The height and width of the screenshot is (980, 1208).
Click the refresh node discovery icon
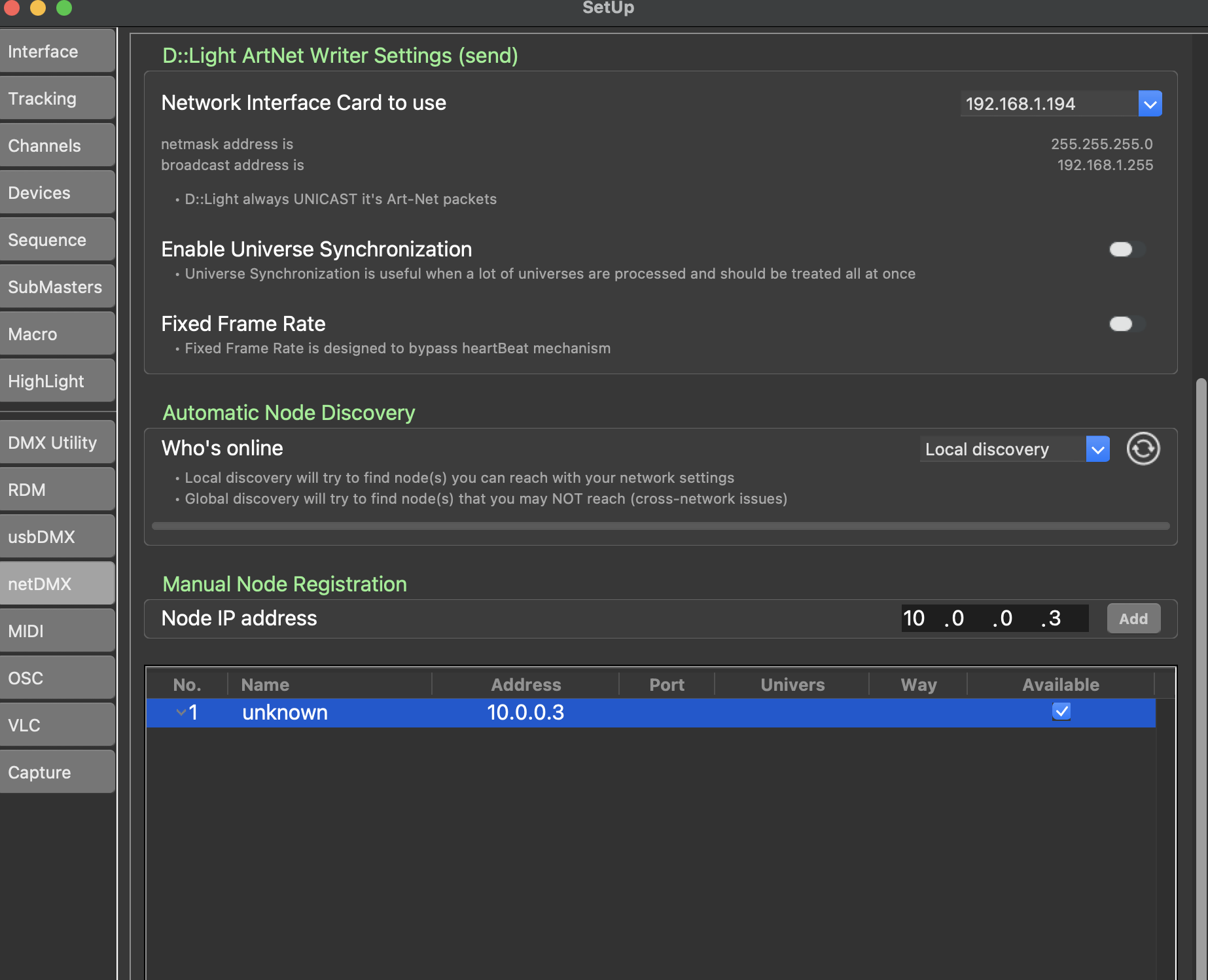click(x=1143, y=449)
